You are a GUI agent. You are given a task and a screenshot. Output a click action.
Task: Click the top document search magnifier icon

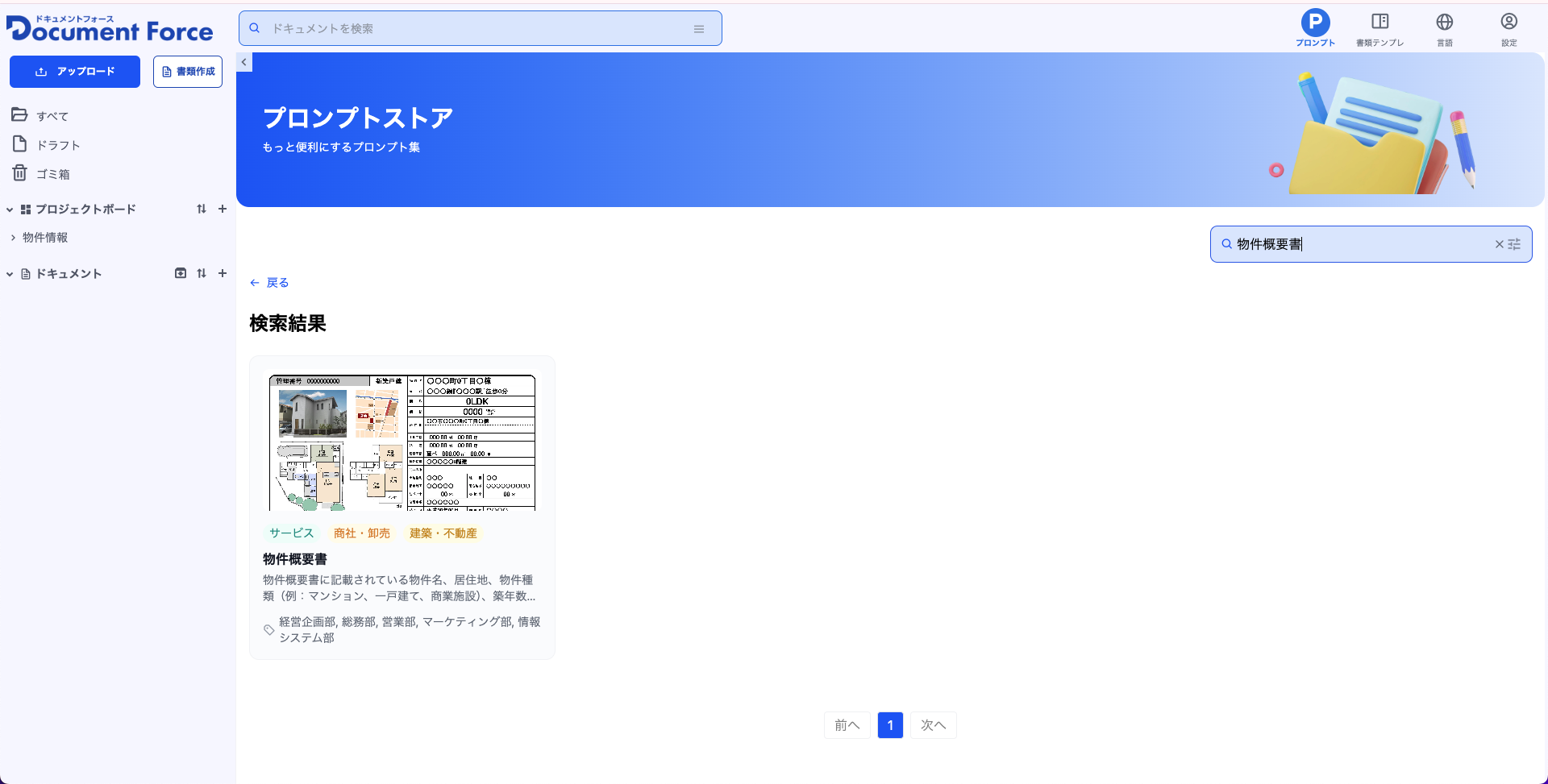[255, 28]
